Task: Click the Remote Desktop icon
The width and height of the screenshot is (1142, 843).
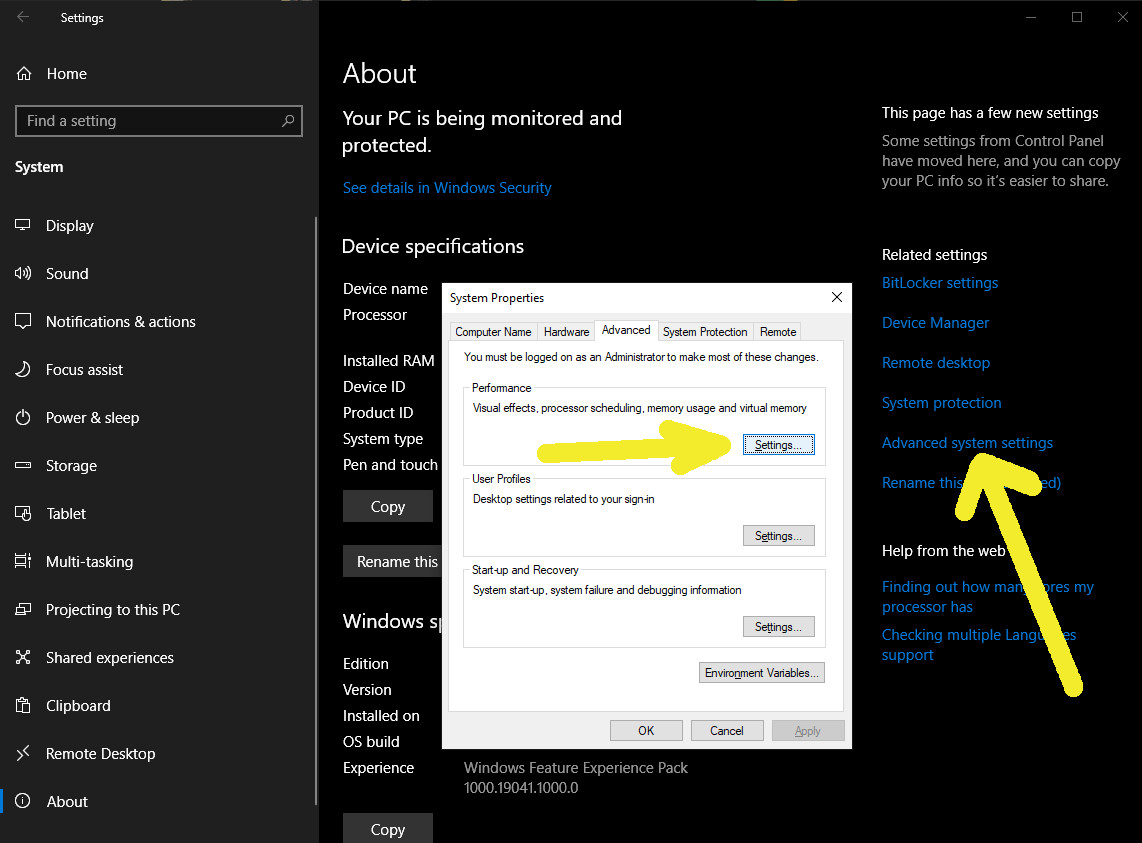Action: click(x=23, y=753)
